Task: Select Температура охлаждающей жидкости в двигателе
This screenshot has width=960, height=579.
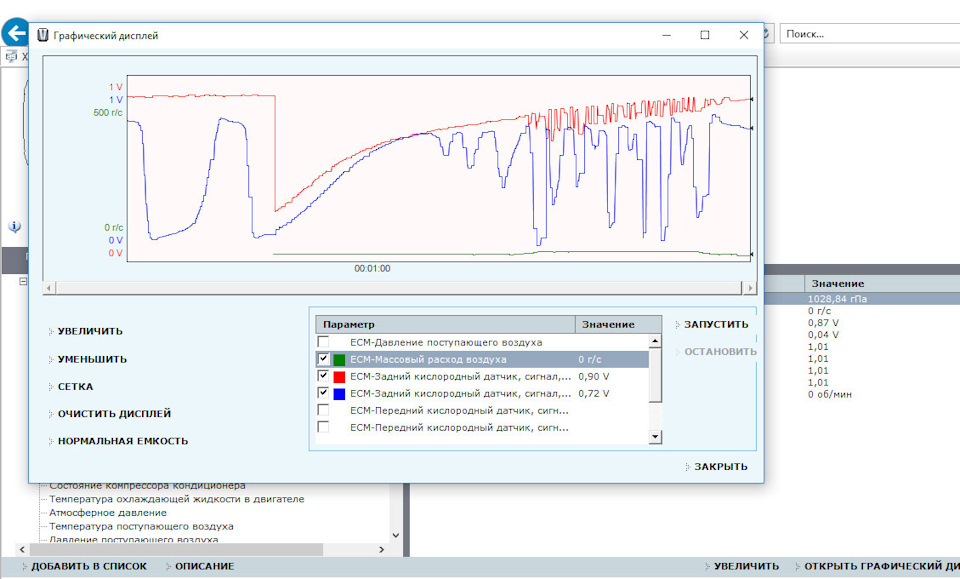Action: point(176,499)
